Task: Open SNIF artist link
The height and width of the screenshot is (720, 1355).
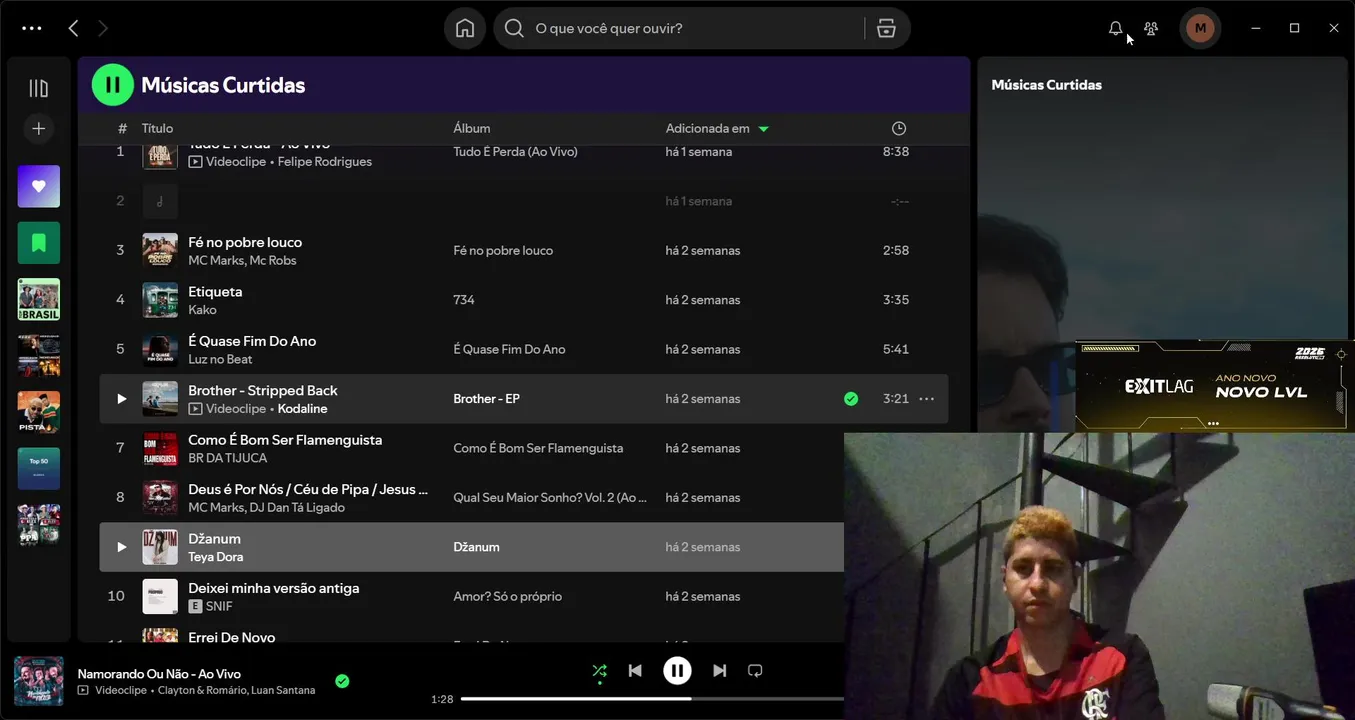Action: [x=219, y=606]
